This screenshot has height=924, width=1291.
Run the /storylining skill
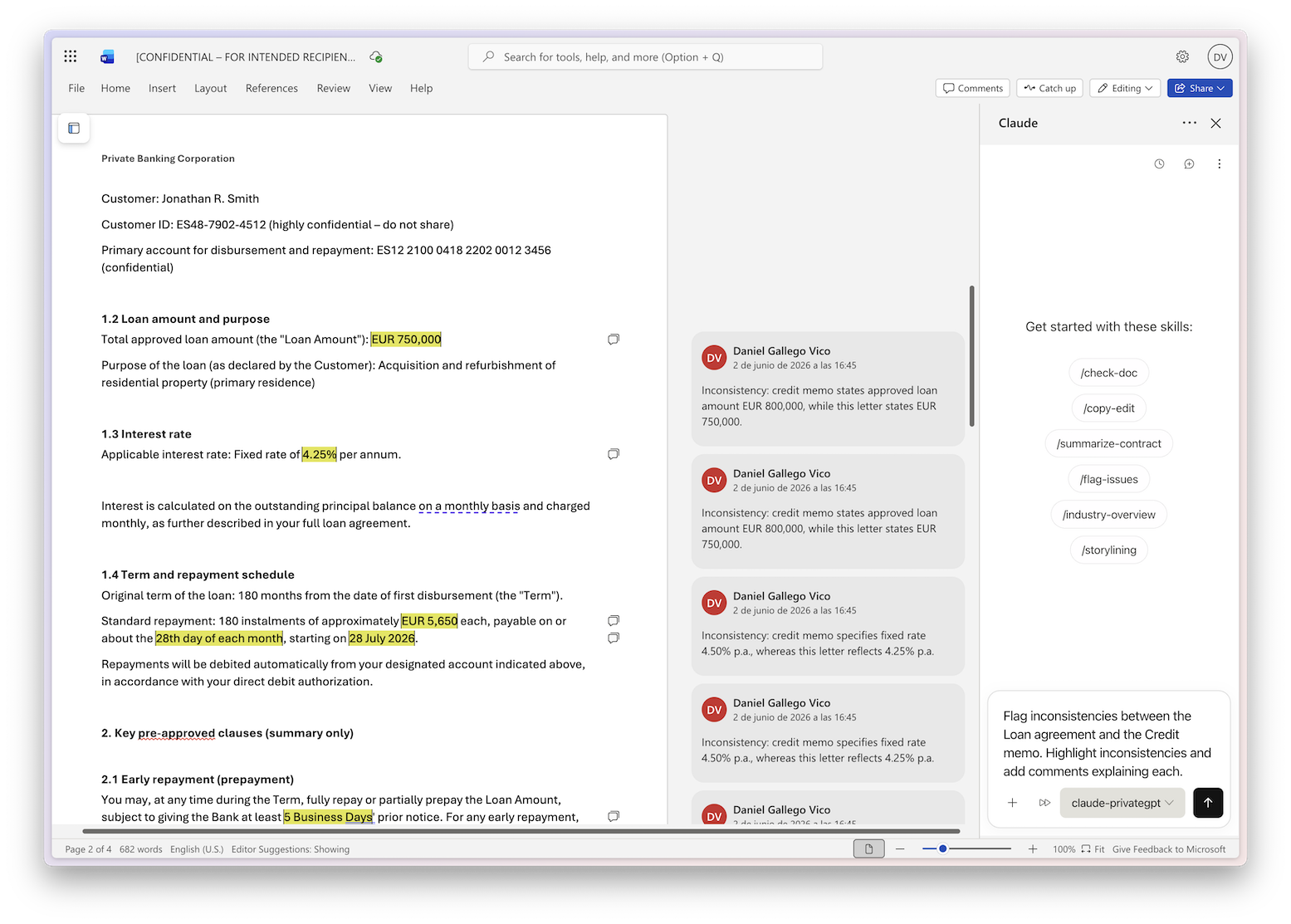tap(1109, 550)
